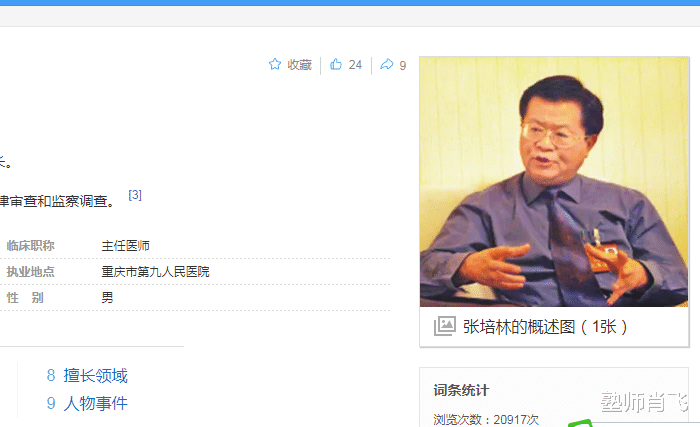The width and height of the screenshot is (700, 427).
Task: Click the number 8 catalog index
Action: tap(51, 376)
